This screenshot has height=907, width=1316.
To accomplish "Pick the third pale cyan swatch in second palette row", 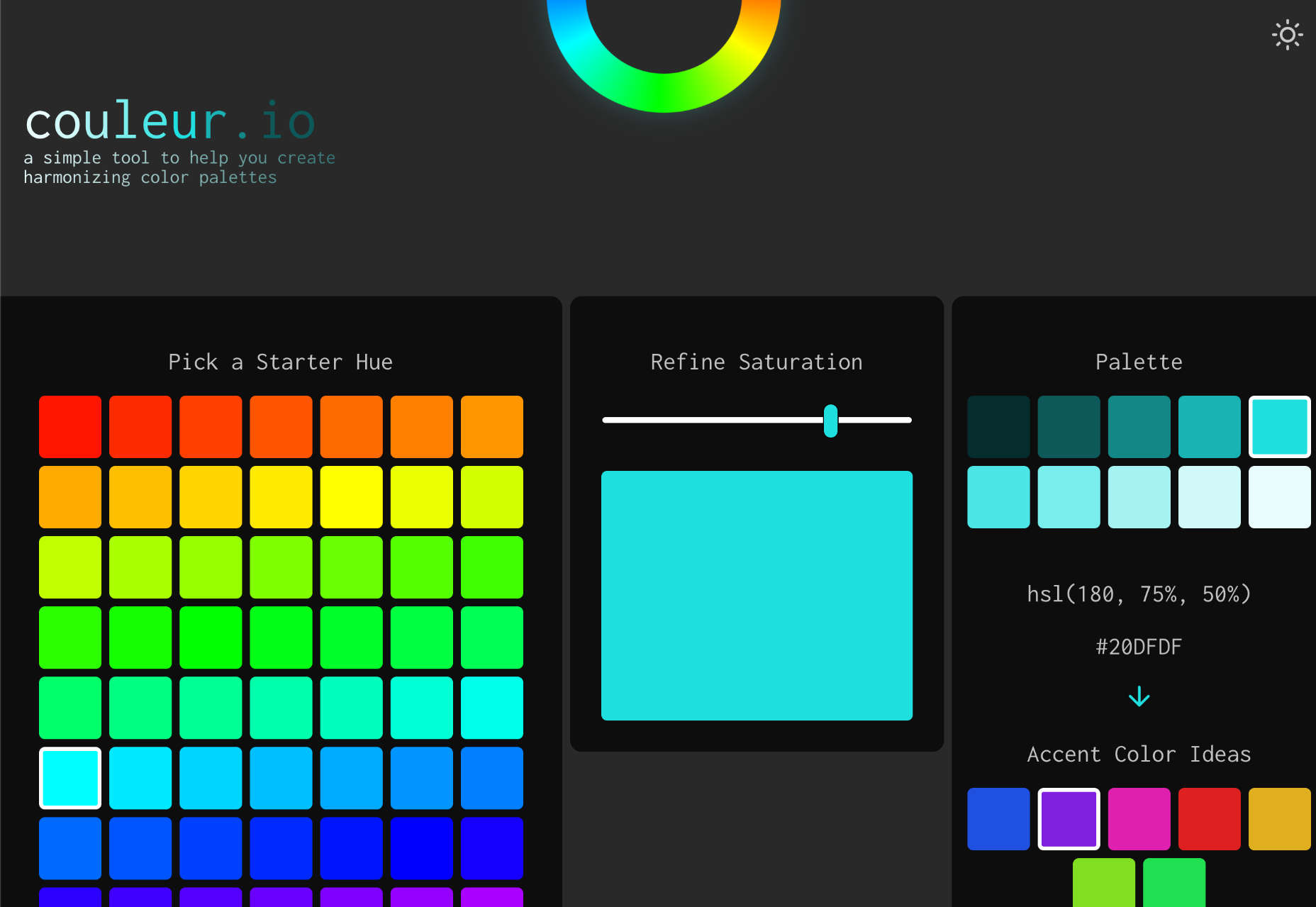I will click(1139, 497).
